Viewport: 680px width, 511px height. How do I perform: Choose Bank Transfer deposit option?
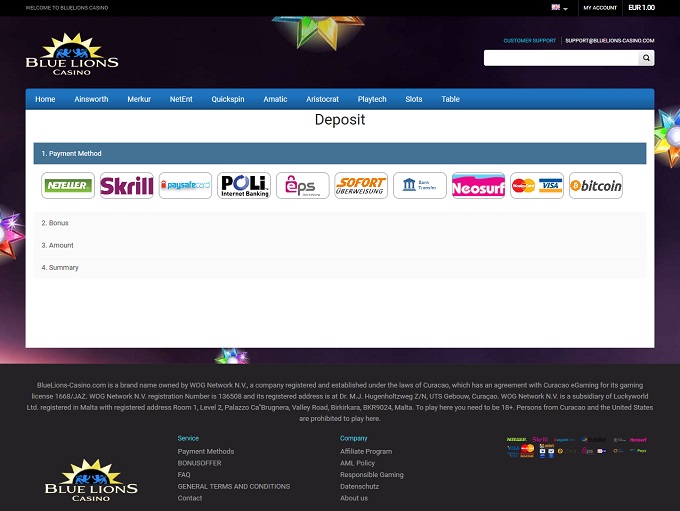click(419, 185)
